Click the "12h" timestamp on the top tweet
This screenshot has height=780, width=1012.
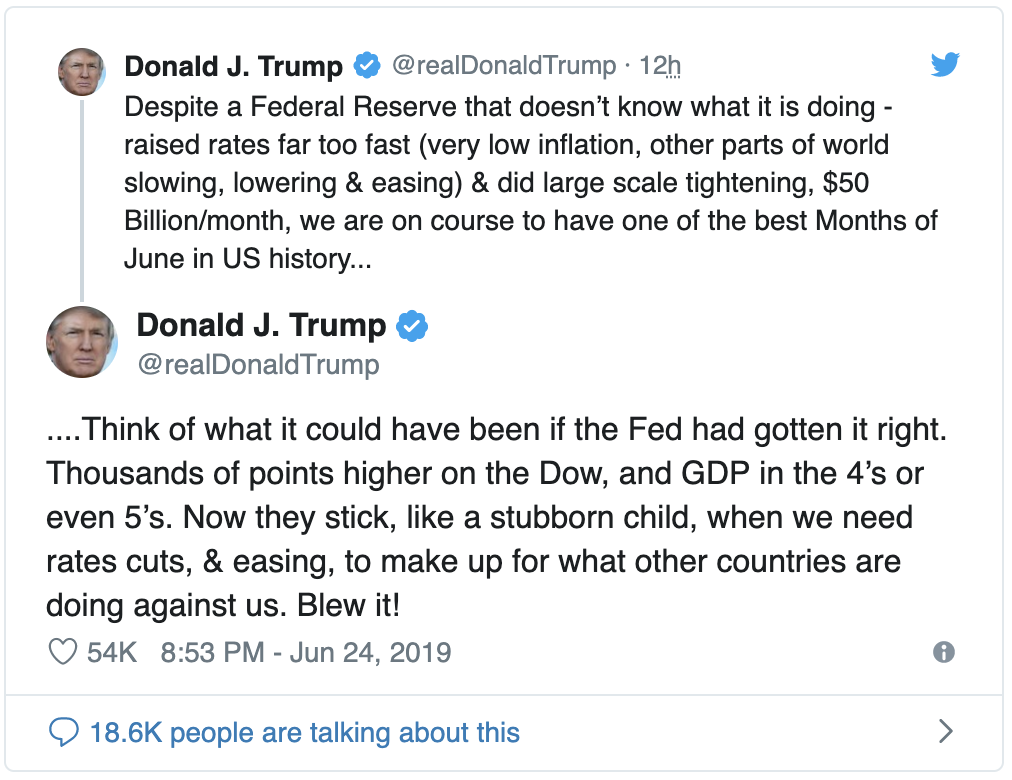(660, 66)
